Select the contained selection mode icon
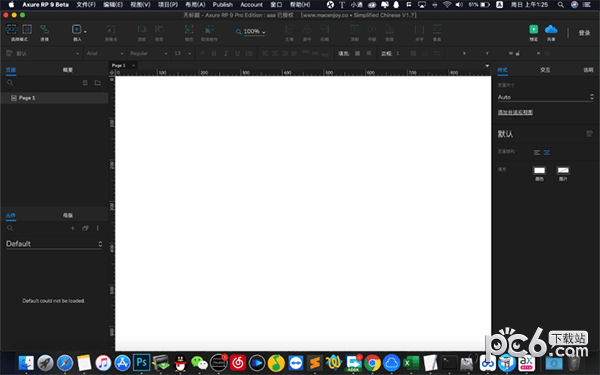This screenshot has height=375, width=600. pyautogui.click(x=27, y=29)
